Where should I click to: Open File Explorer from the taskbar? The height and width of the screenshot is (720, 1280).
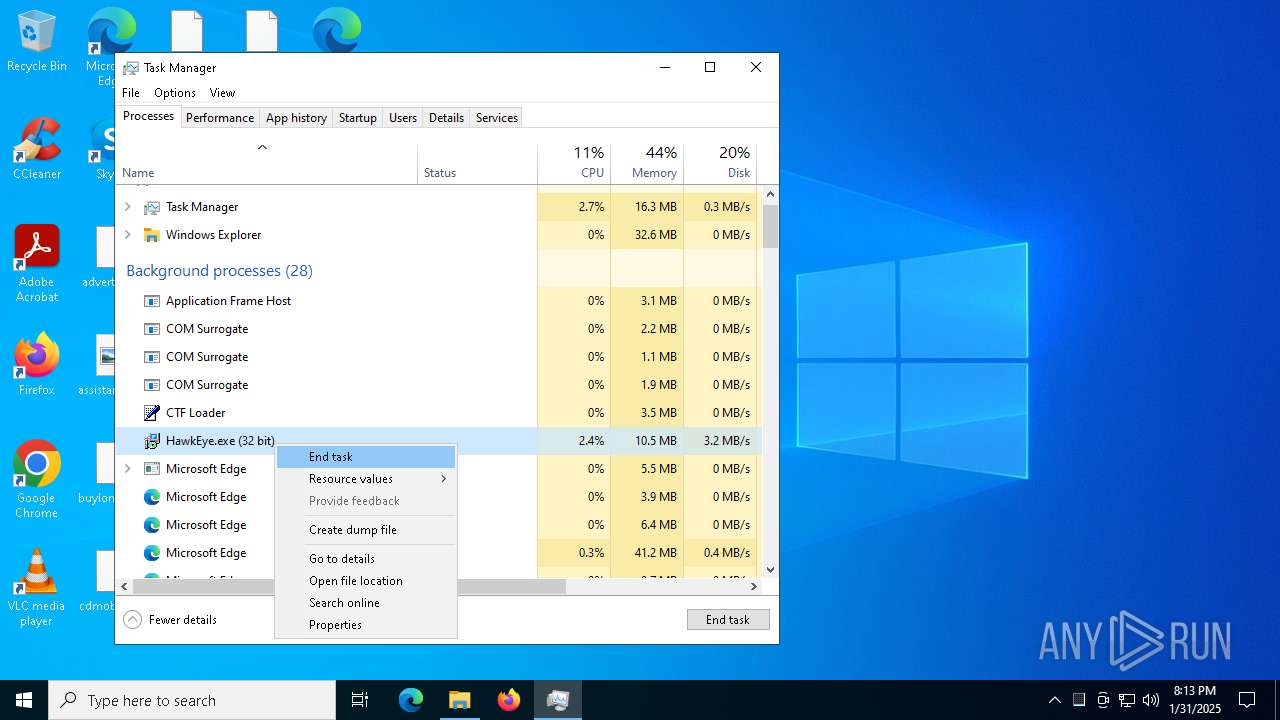[x=459, y=700]
